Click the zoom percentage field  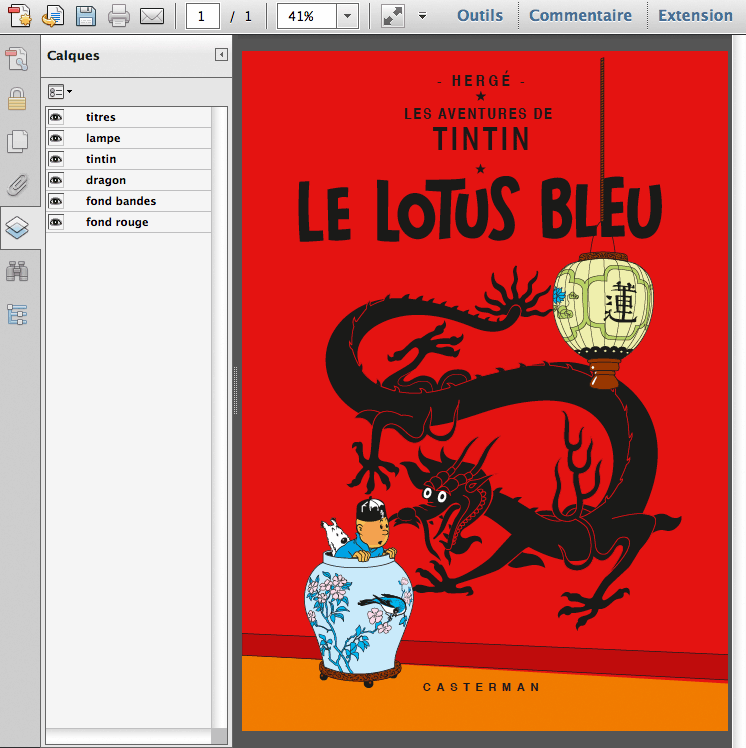pos(307,16)
